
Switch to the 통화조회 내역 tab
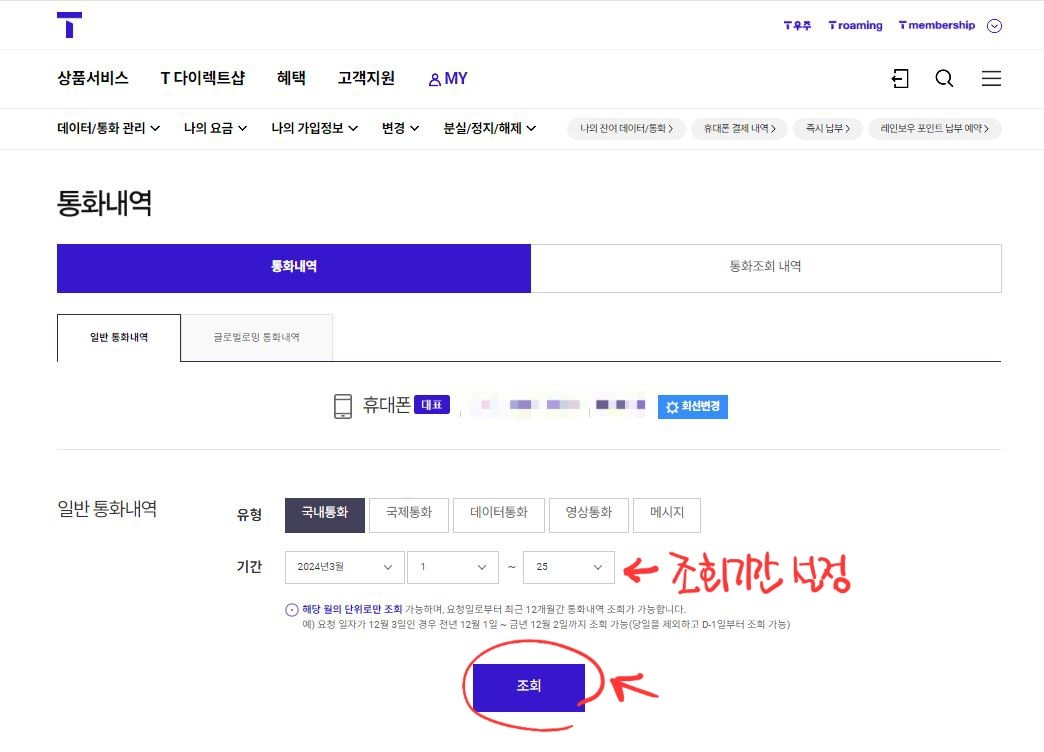[766, 267]
